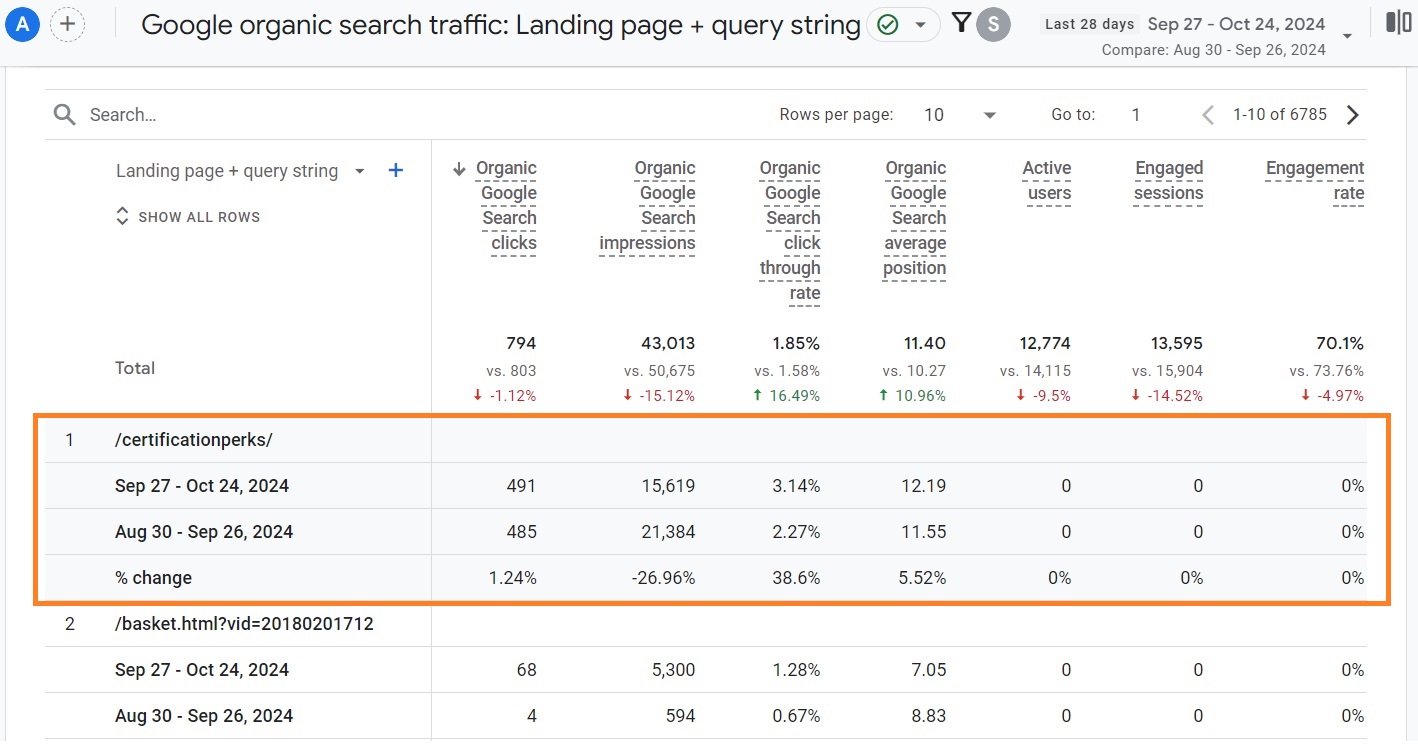Click the data quality checkmark icon
Screen dimensions: 1418x744
(889, 24)
